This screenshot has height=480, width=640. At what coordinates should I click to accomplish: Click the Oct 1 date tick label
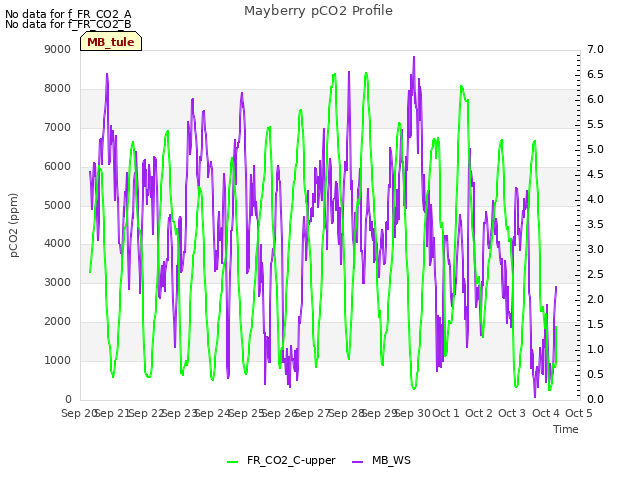(446, 413)
